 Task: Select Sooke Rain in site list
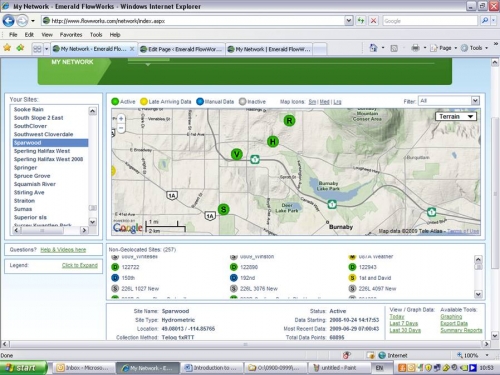[29, 109]
